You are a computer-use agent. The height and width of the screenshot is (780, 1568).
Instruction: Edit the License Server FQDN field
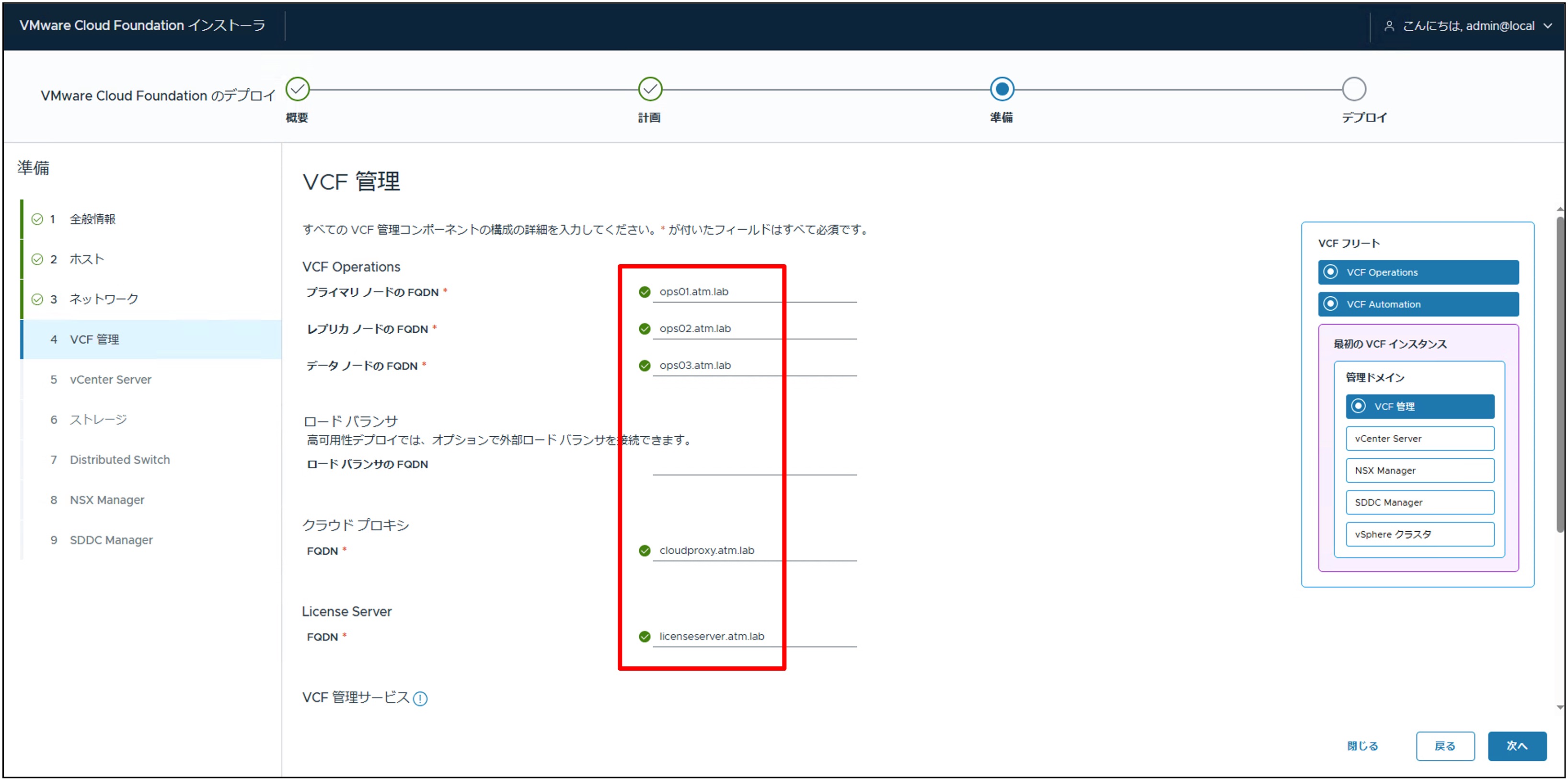(x=755, y=636)
